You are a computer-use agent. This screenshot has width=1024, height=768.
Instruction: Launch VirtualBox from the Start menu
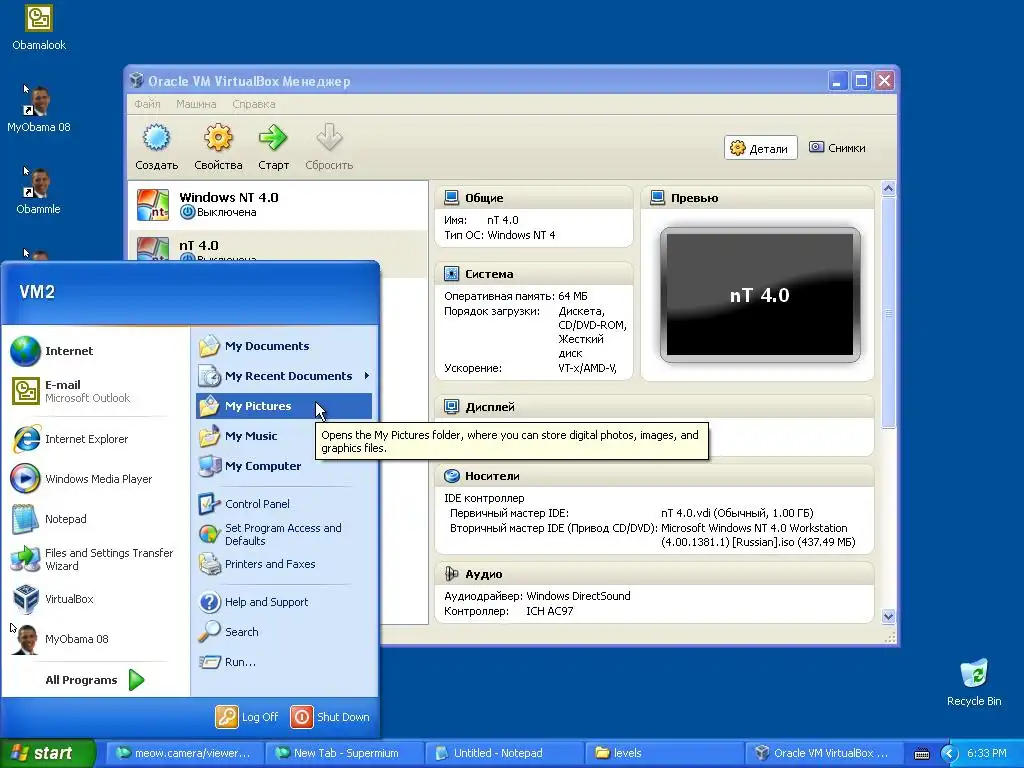point(96,599)
